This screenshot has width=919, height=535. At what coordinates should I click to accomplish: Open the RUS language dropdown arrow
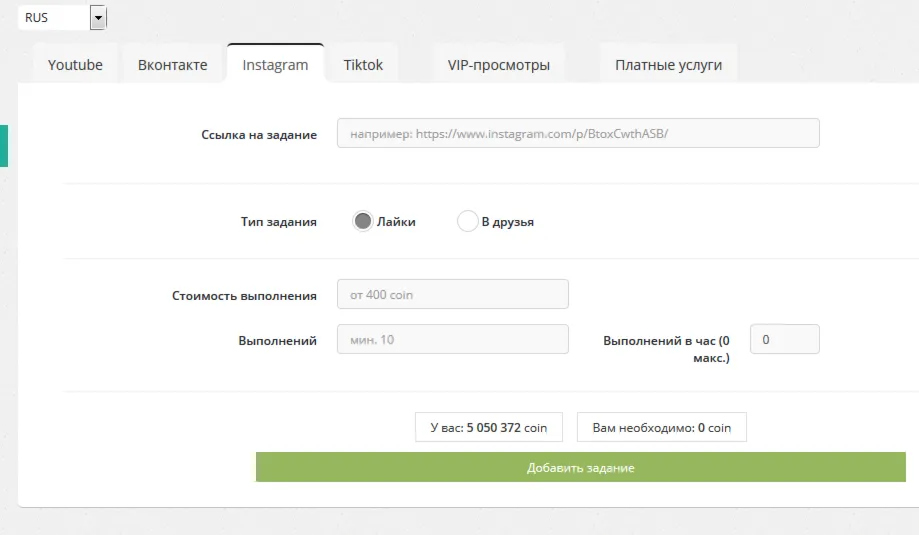(x=98, y=18)
